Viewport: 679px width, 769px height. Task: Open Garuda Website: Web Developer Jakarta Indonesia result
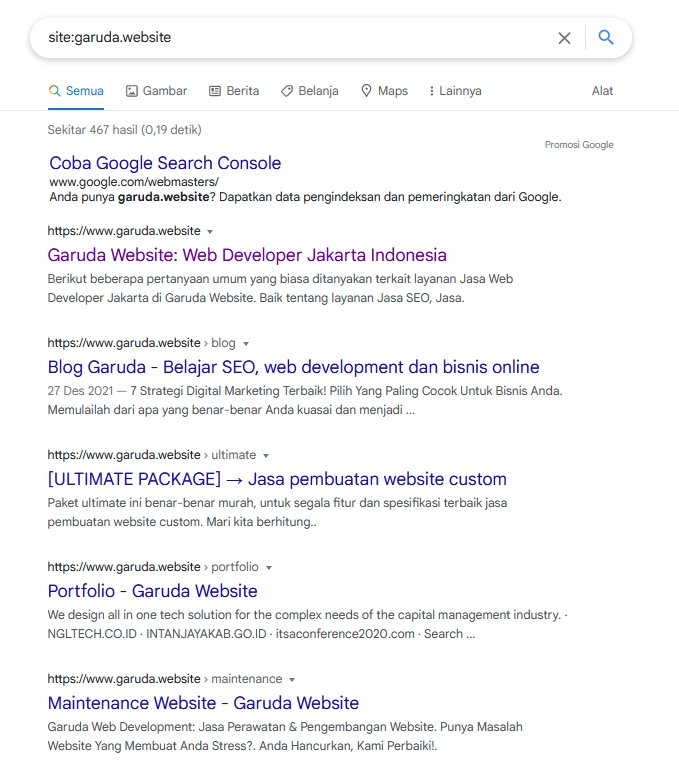[x=247, y=255]
